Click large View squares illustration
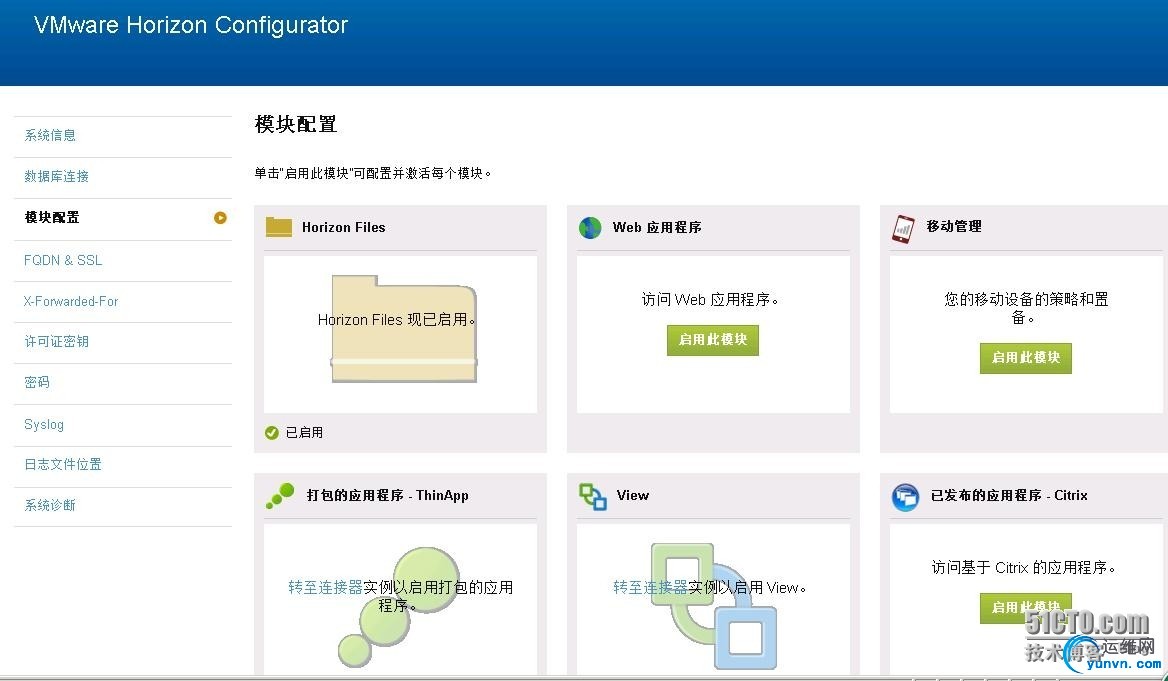The width and height of the screenshot is (1168, 681). [714, 606]
